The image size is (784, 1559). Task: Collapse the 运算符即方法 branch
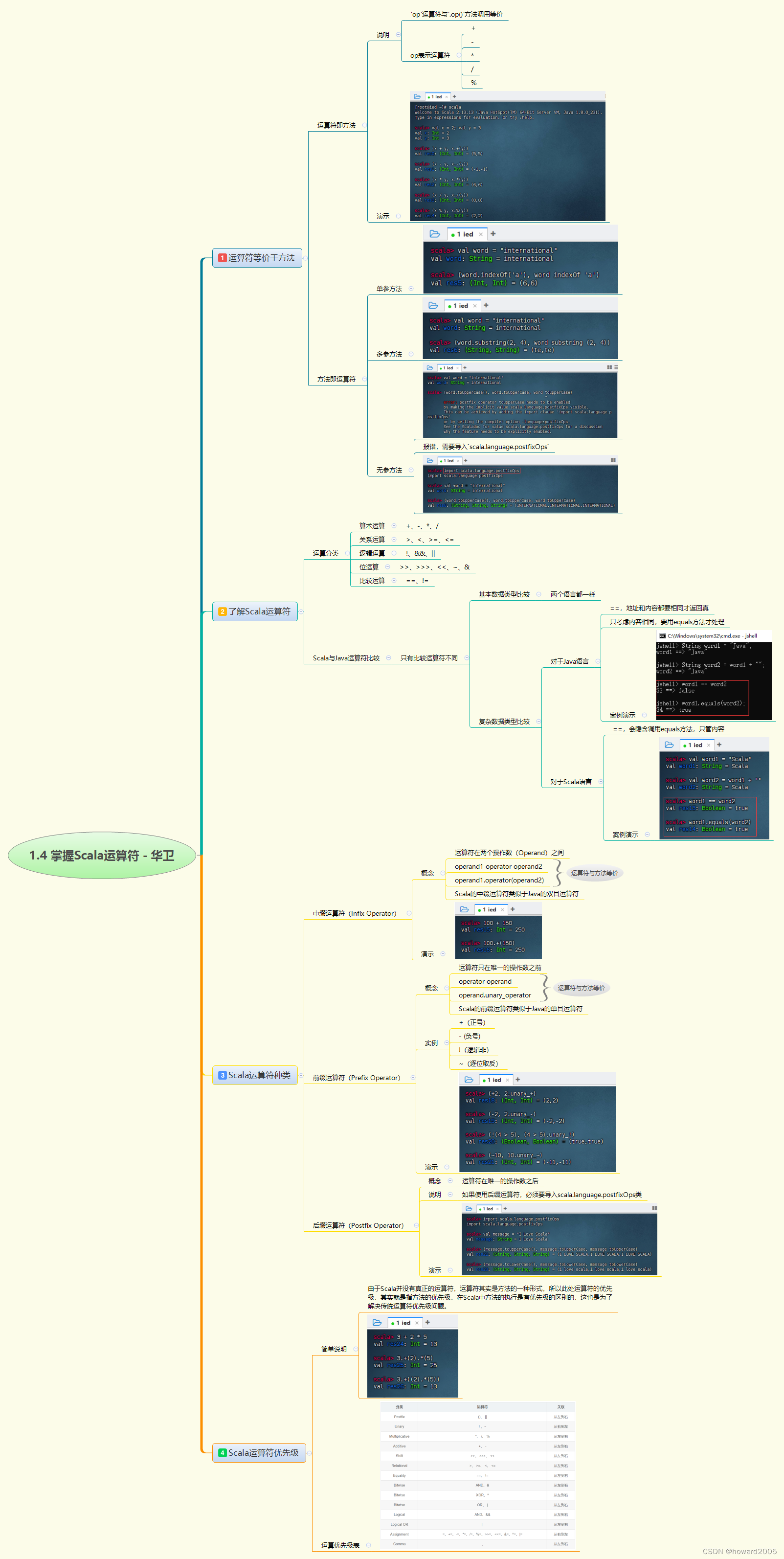pyautogui.click(x=364, y=125)
